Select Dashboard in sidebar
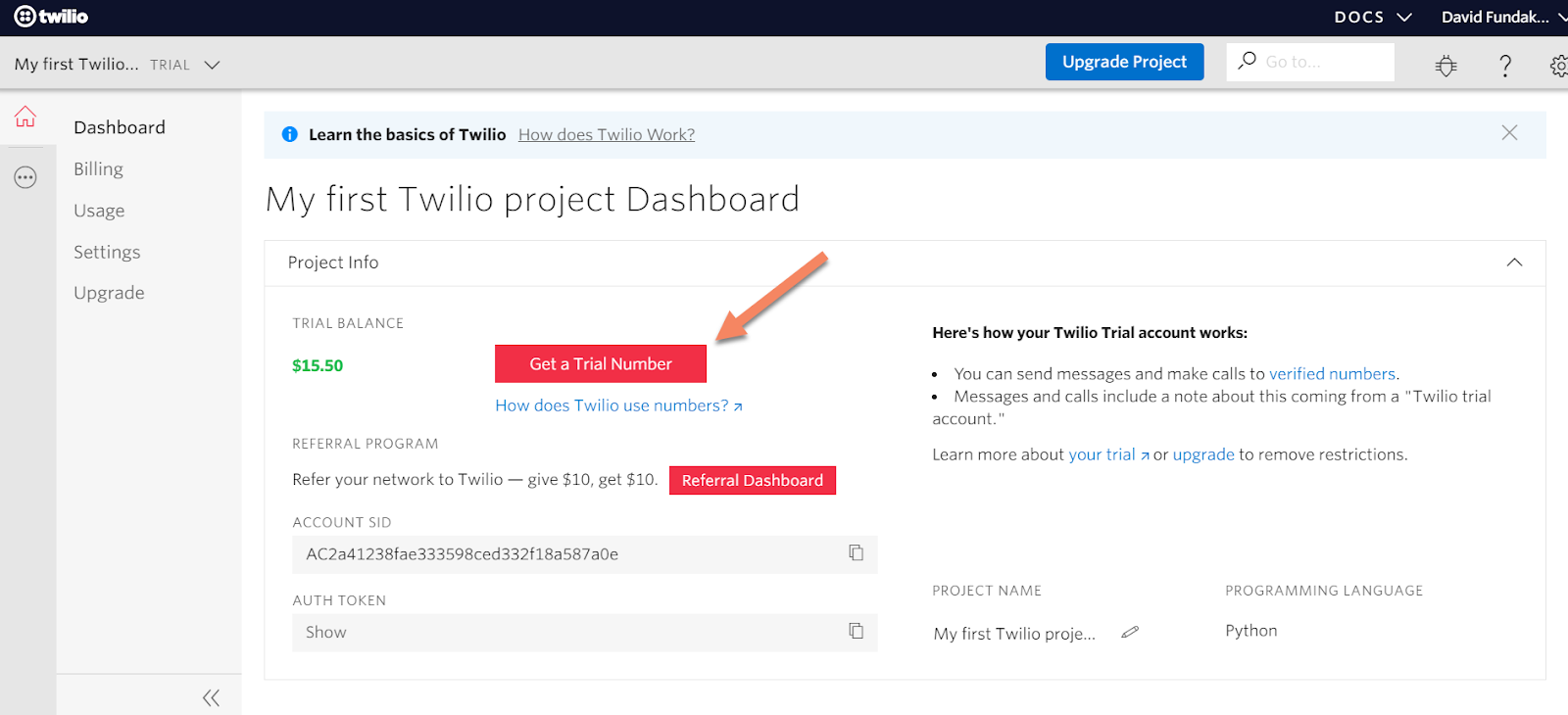1568x715 pixels. pyautogui.click(x=120, y=127)
